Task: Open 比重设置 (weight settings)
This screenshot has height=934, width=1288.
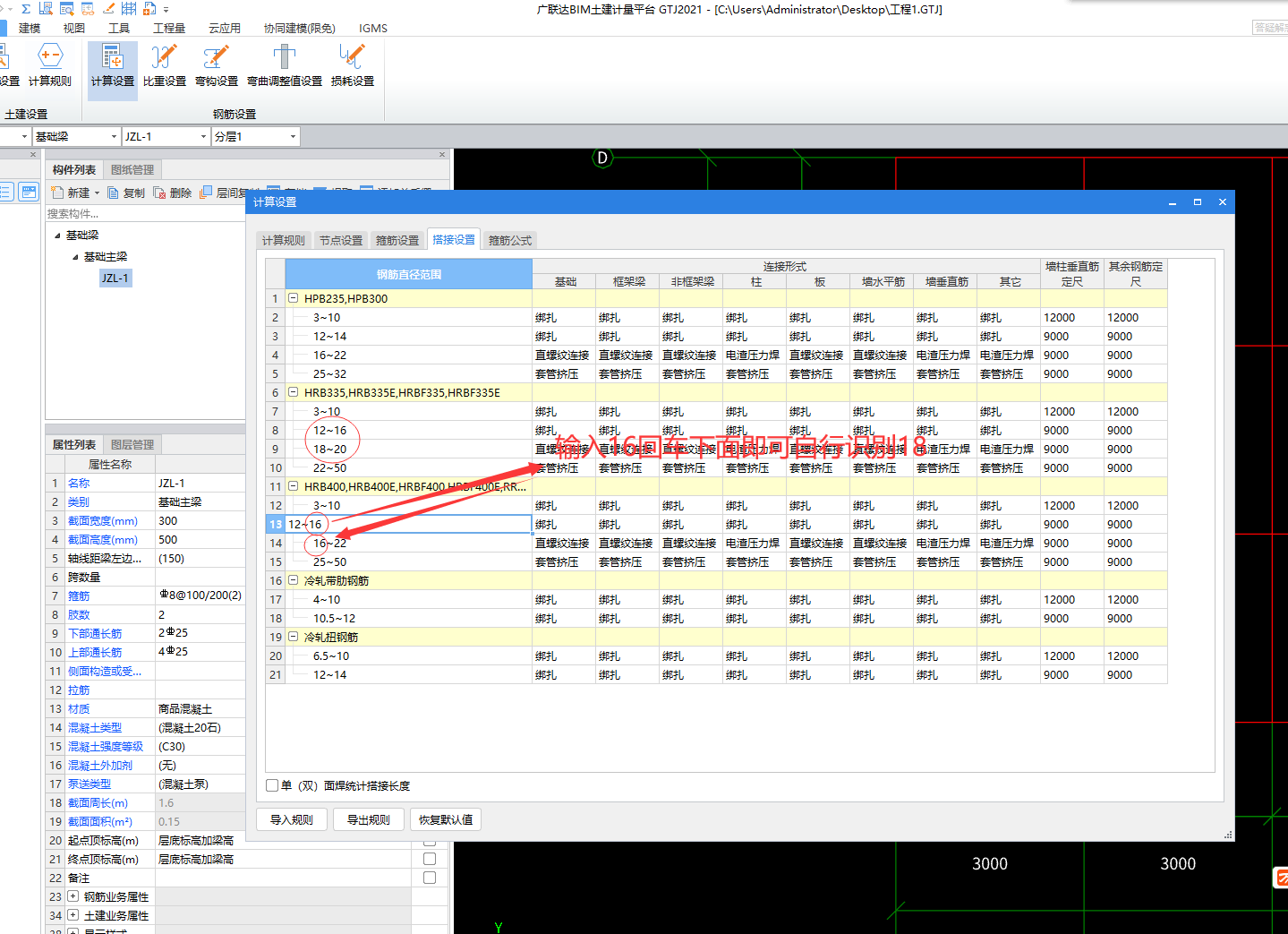Action: [x=164, y=65]
